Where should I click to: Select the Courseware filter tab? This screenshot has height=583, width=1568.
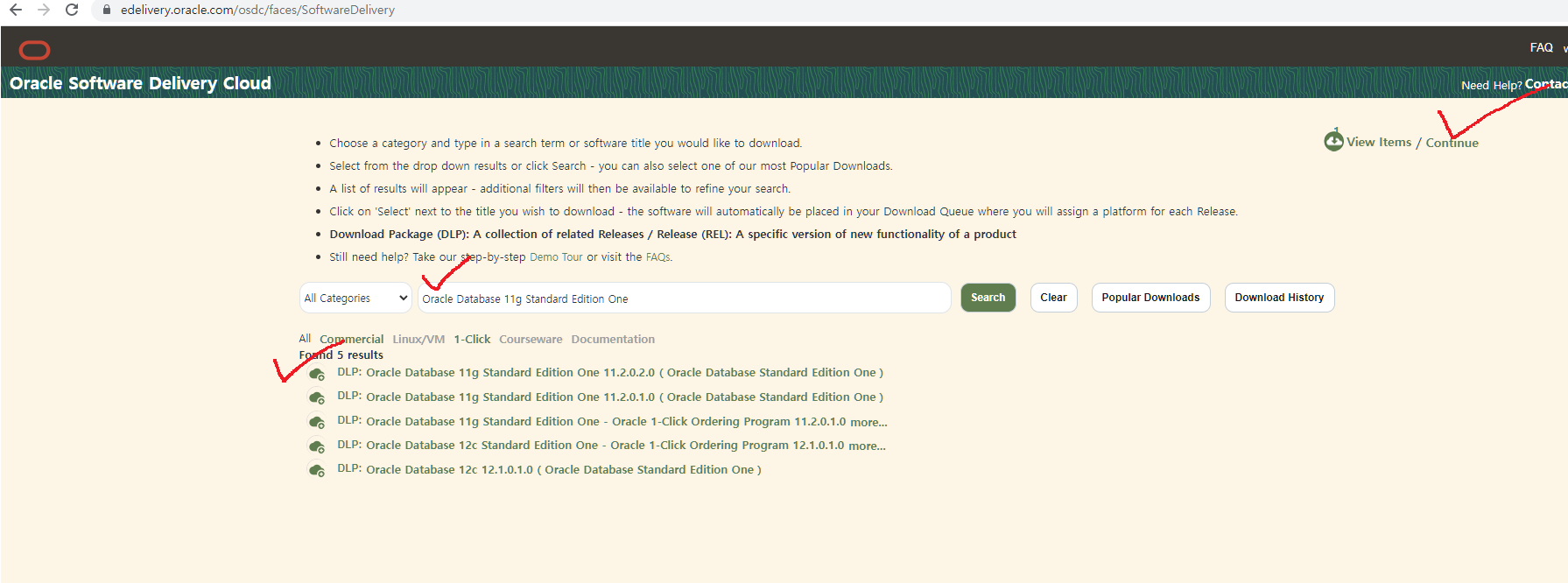click(531, 339)
